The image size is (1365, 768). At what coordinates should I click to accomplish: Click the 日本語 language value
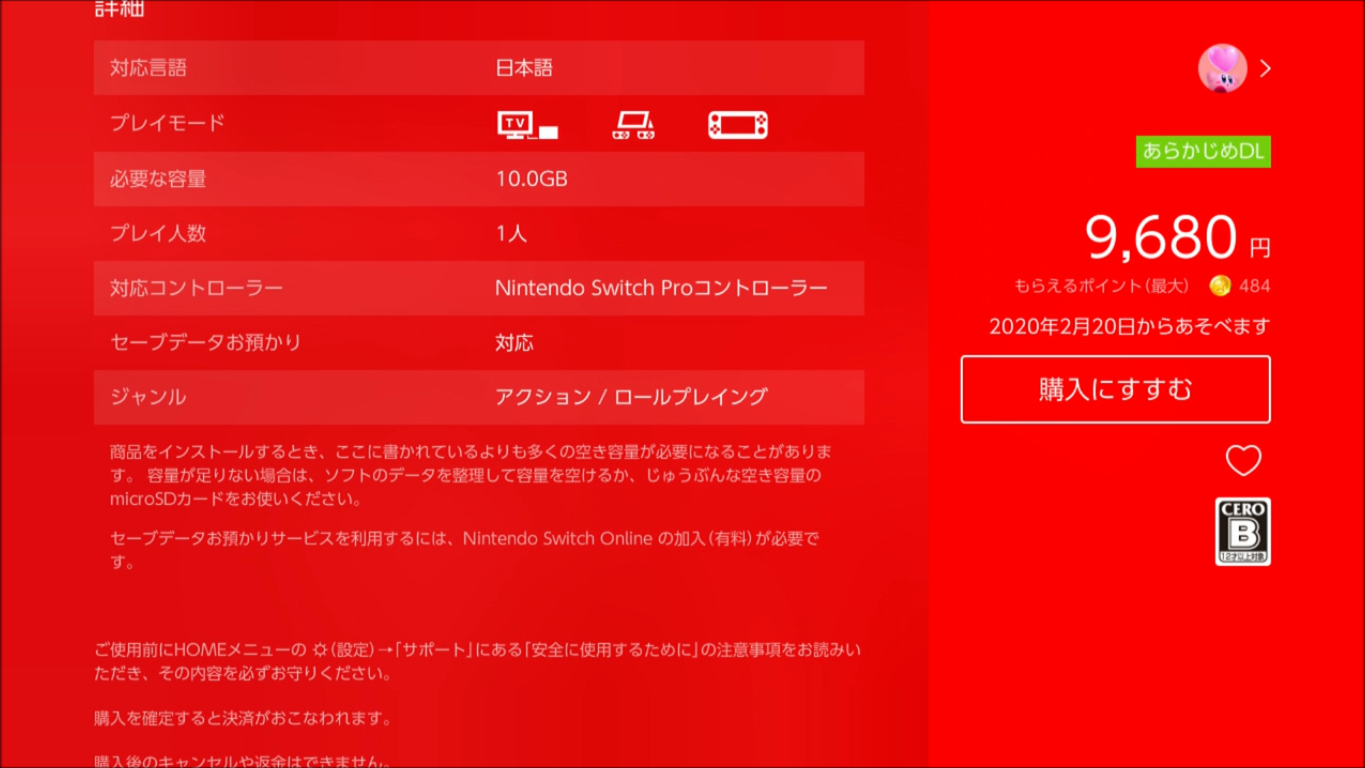pos(524,68)
